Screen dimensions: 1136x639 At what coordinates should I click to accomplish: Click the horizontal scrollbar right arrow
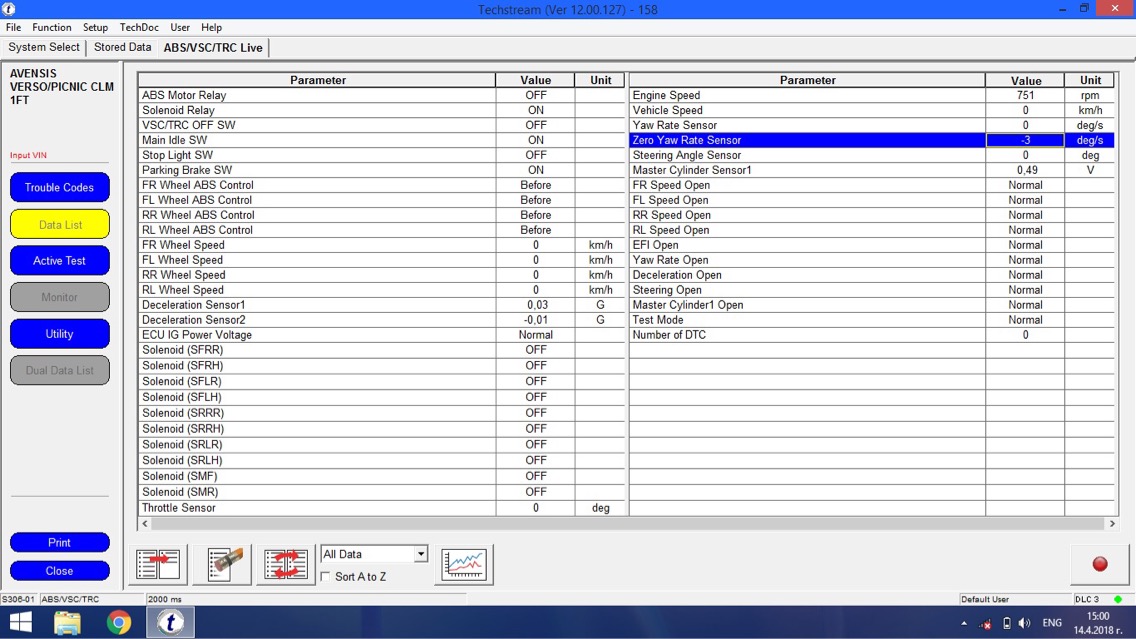click(x=1111, y=523)
